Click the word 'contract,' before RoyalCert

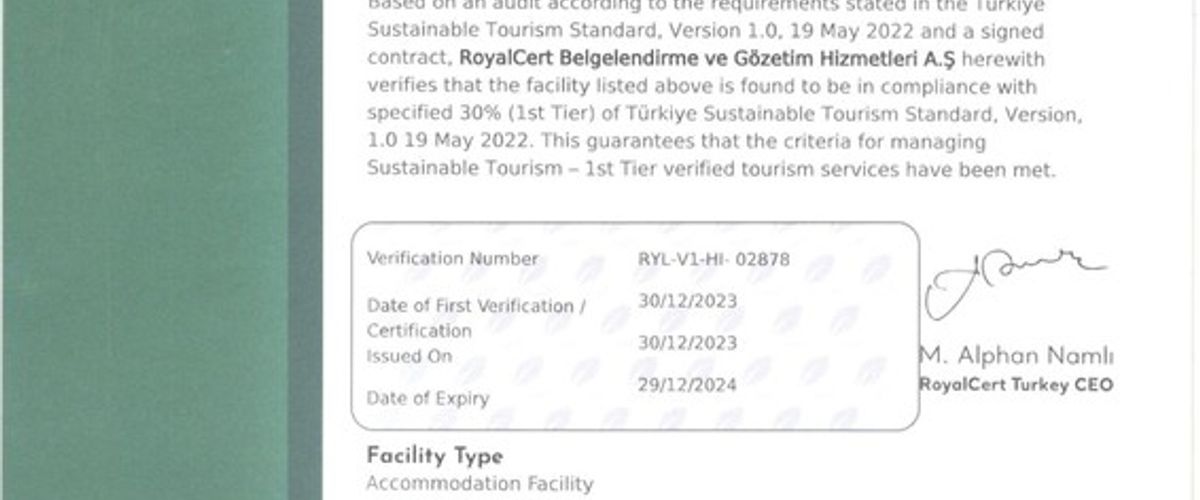click(x=407, y=60)
